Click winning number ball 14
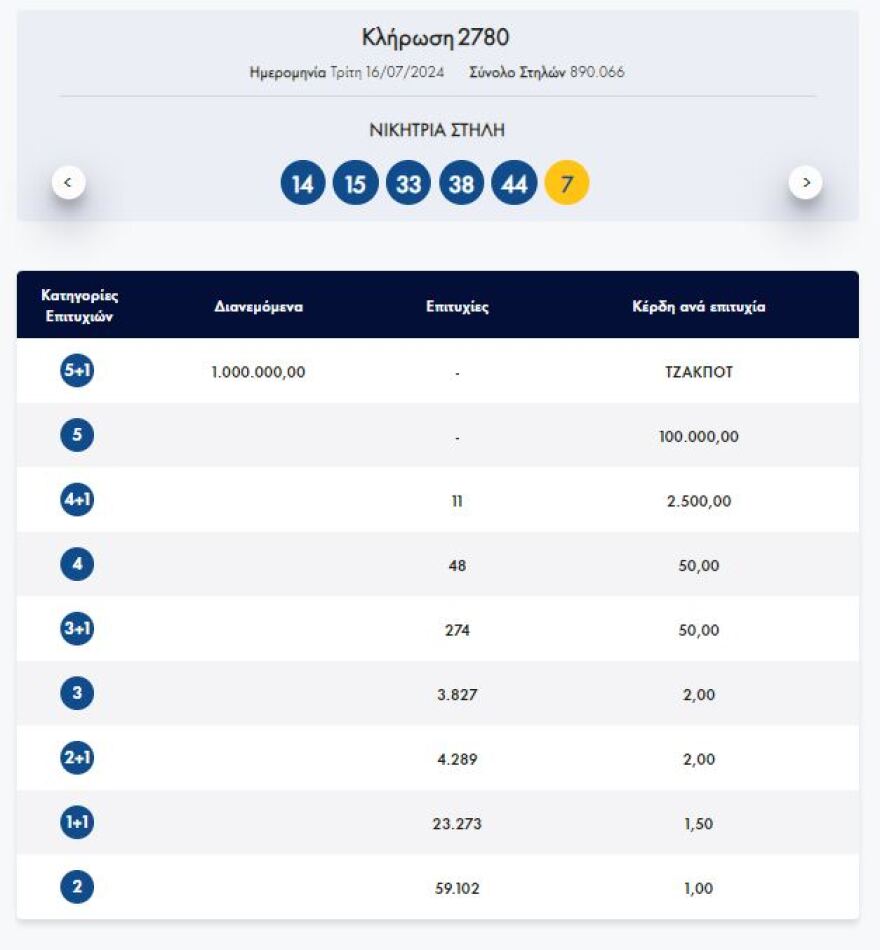Image resolution: width=880 pixels, height=950 pixels. (x=303, y=184)
